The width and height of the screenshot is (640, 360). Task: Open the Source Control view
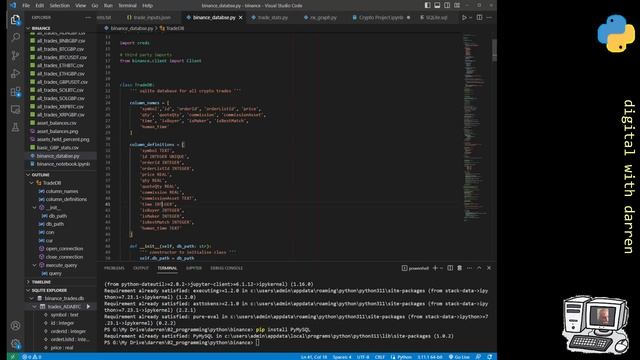(x=15, y=56)
